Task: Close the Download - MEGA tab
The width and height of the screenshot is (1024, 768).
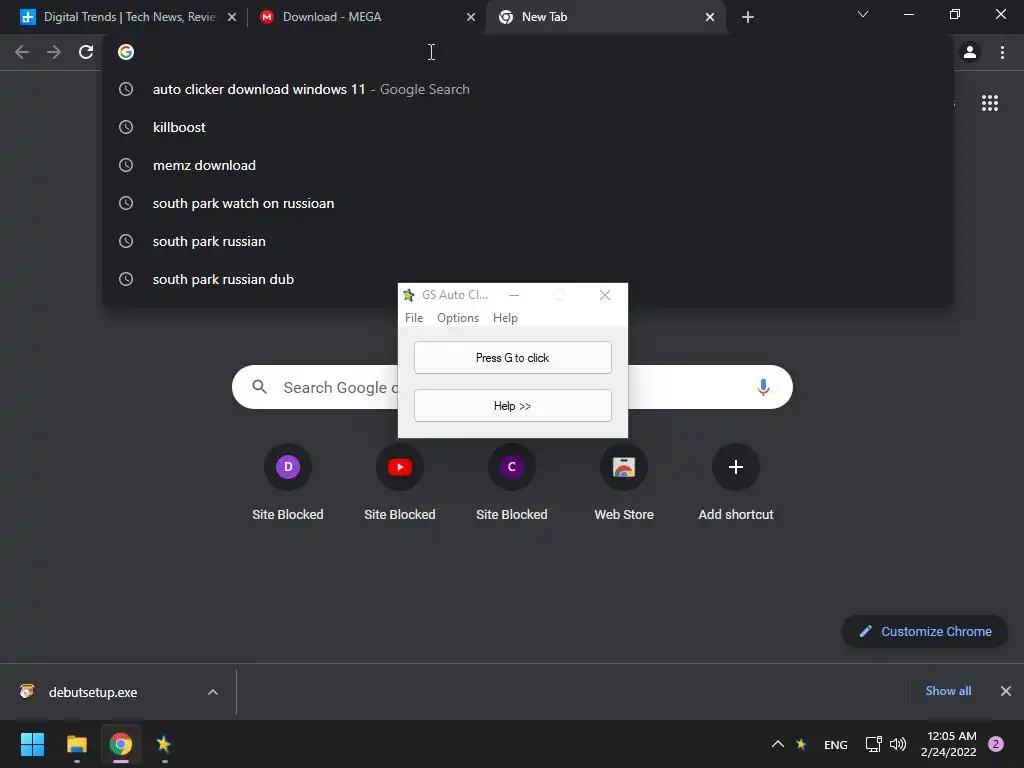Action: tap(471, 17)
